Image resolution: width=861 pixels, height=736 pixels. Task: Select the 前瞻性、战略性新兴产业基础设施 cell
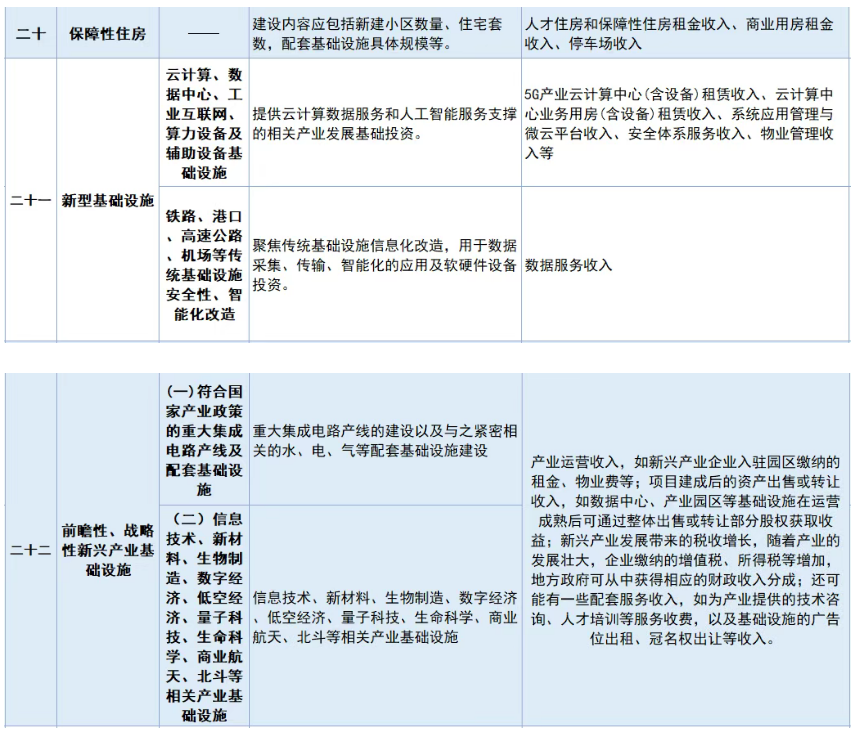[108, 550]
